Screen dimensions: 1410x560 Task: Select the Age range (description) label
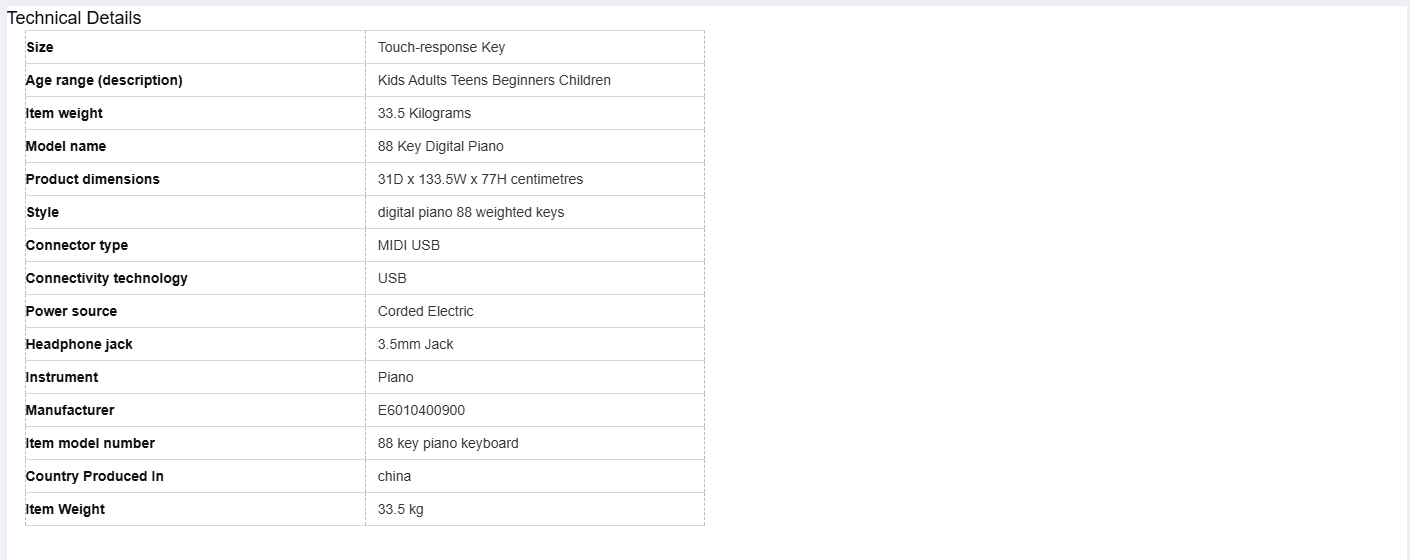click(104, 80)
